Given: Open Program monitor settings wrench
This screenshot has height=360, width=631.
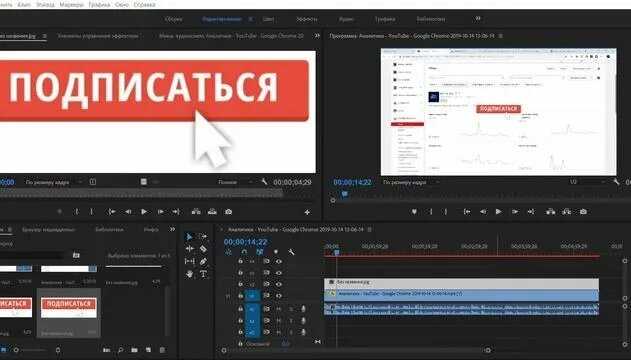Looking at the screenshot, I should tap(616, 182).
